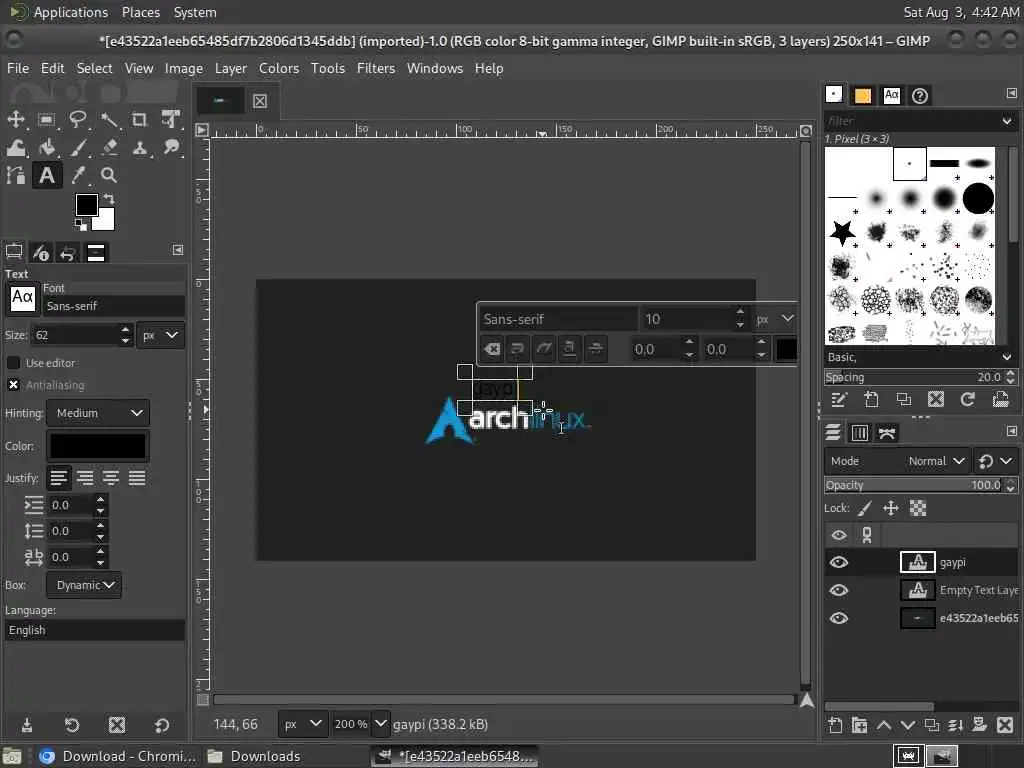Viewport: 1024px width, 768px height.
Task: Clear all text in on-canvas text toolbar
Action: click(x=492, y=349)
